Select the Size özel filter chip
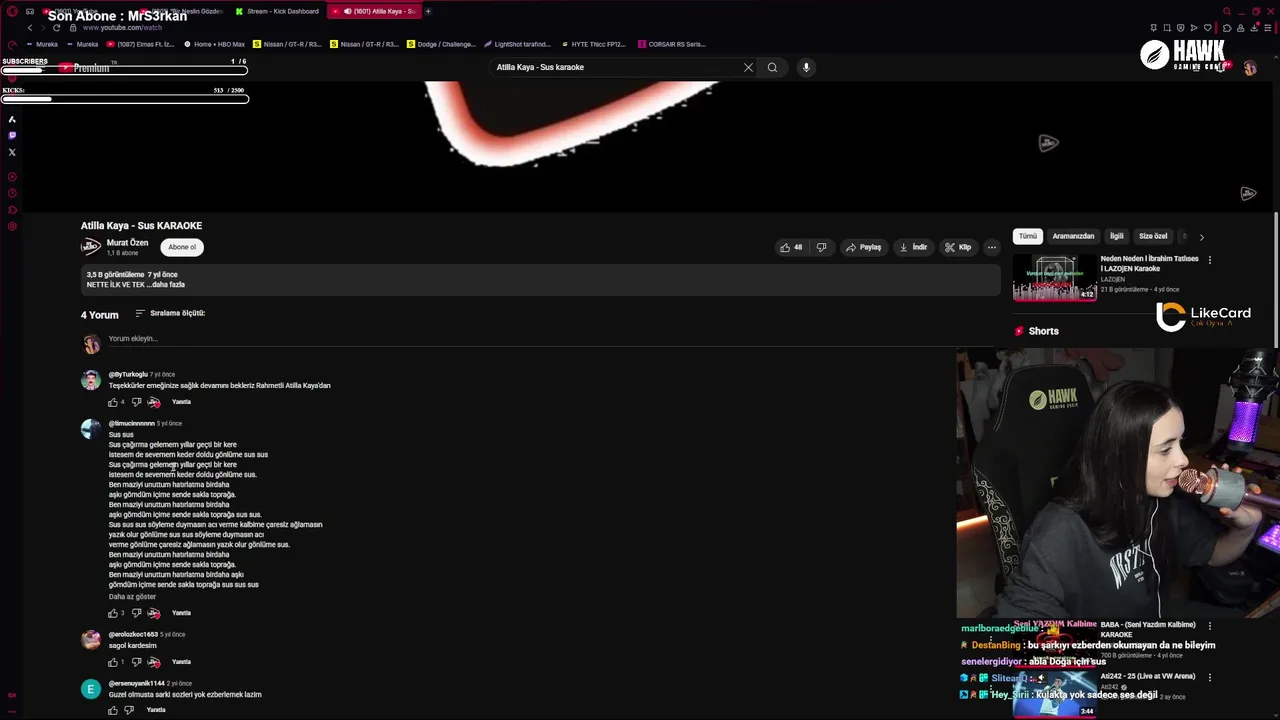This screenshot has width=1280, height=720. 1153,236
